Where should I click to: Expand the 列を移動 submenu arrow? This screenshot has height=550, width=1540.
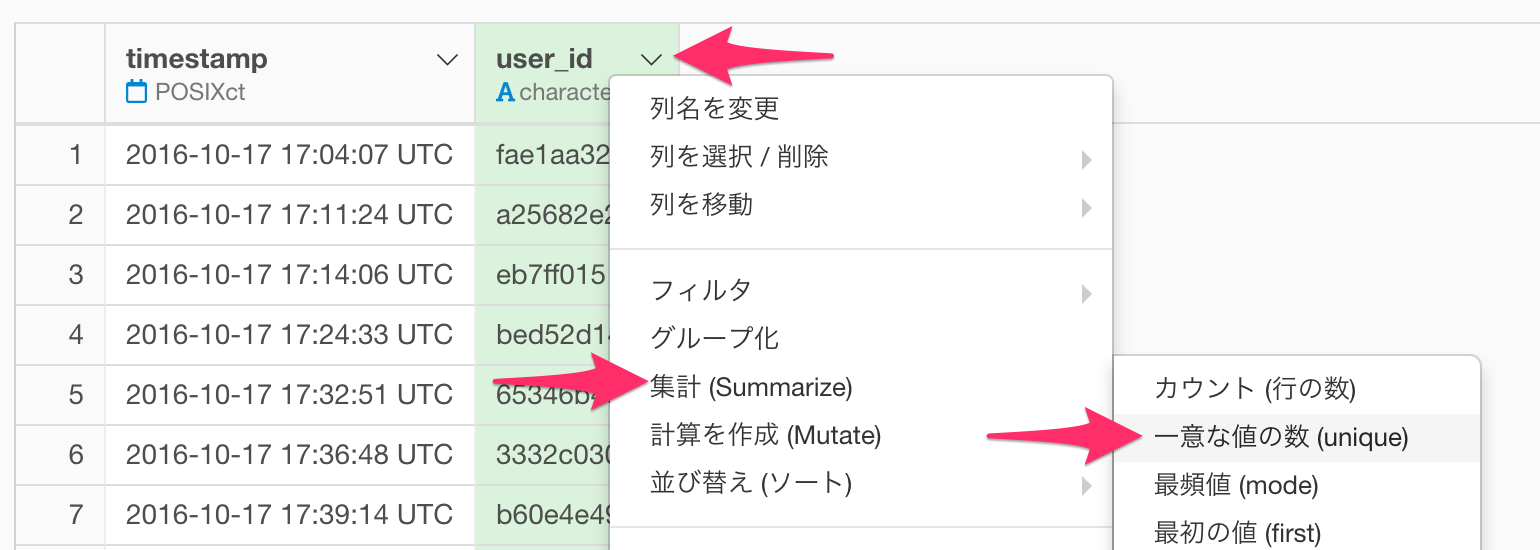tap(1086, 209)
